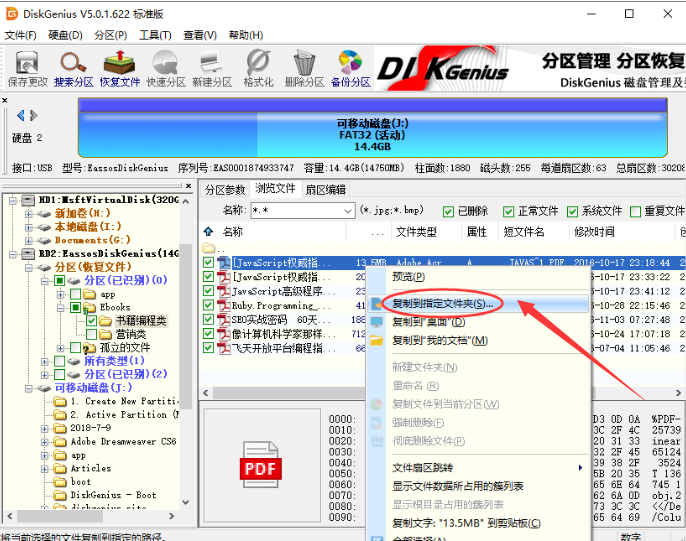The image size is (686, 541).
Task: Click the 新建分区 (New Partition) icon
Action: [211, 67]
